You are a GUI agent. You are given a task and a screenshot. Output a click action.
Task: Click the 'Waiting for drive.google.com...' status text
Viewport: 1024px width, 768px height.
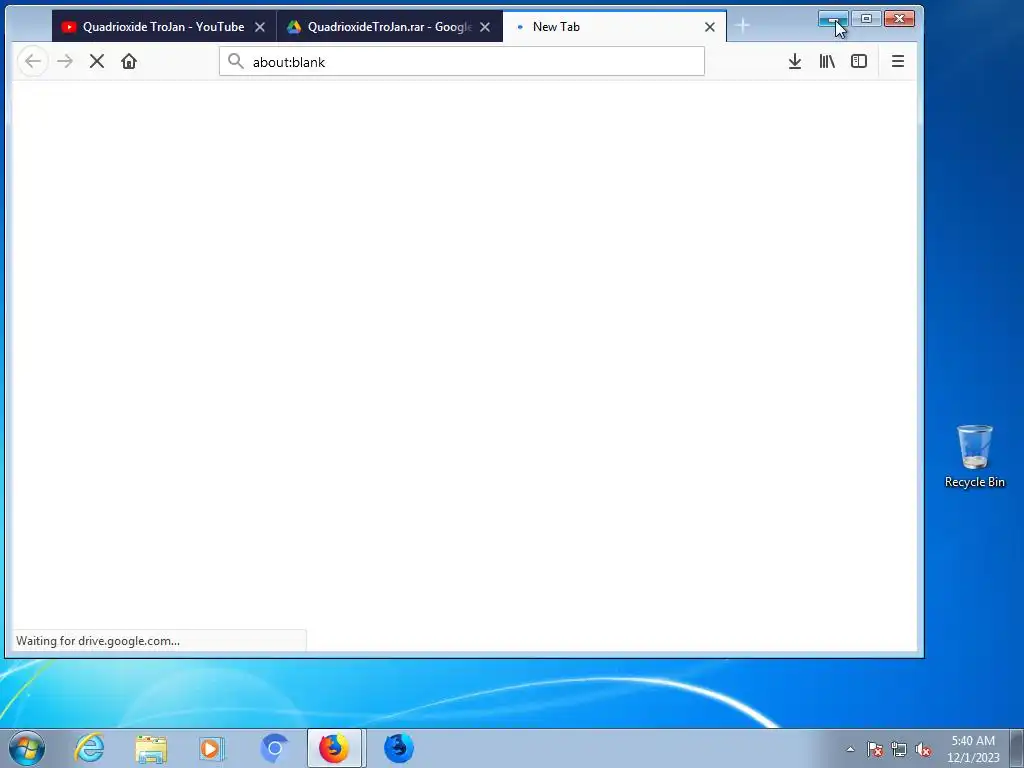(x=98, y=641)
